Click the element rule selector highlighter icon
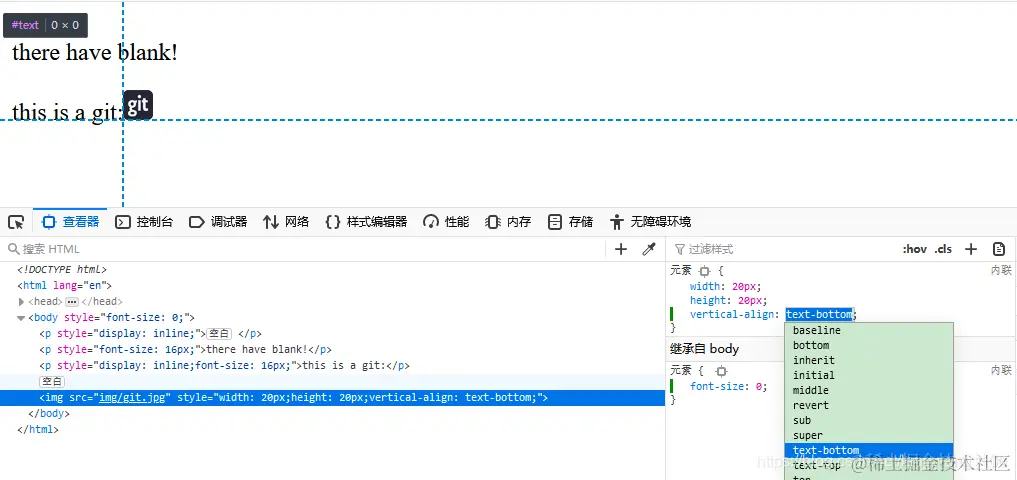The width and height of the screenshot is (1017, 480). [705, 271]
